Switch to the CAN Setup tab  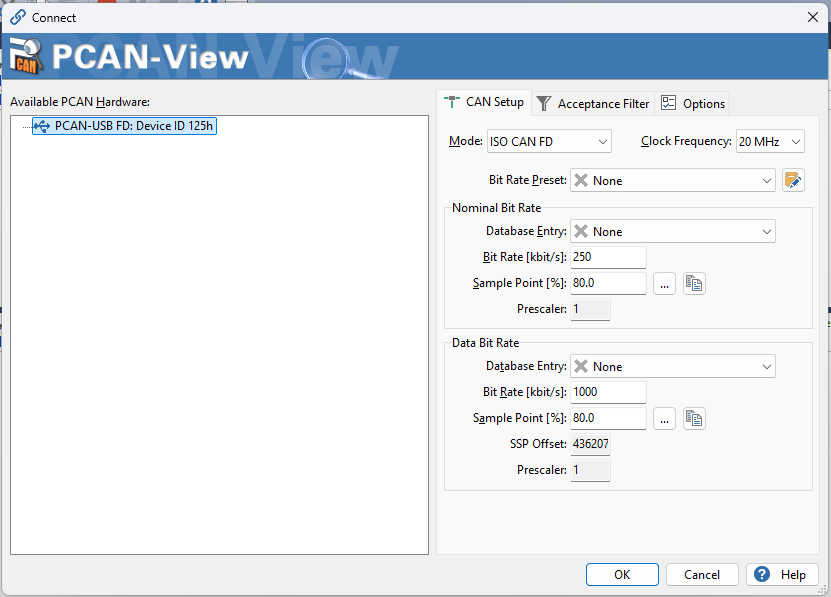[x=484, y=102]
